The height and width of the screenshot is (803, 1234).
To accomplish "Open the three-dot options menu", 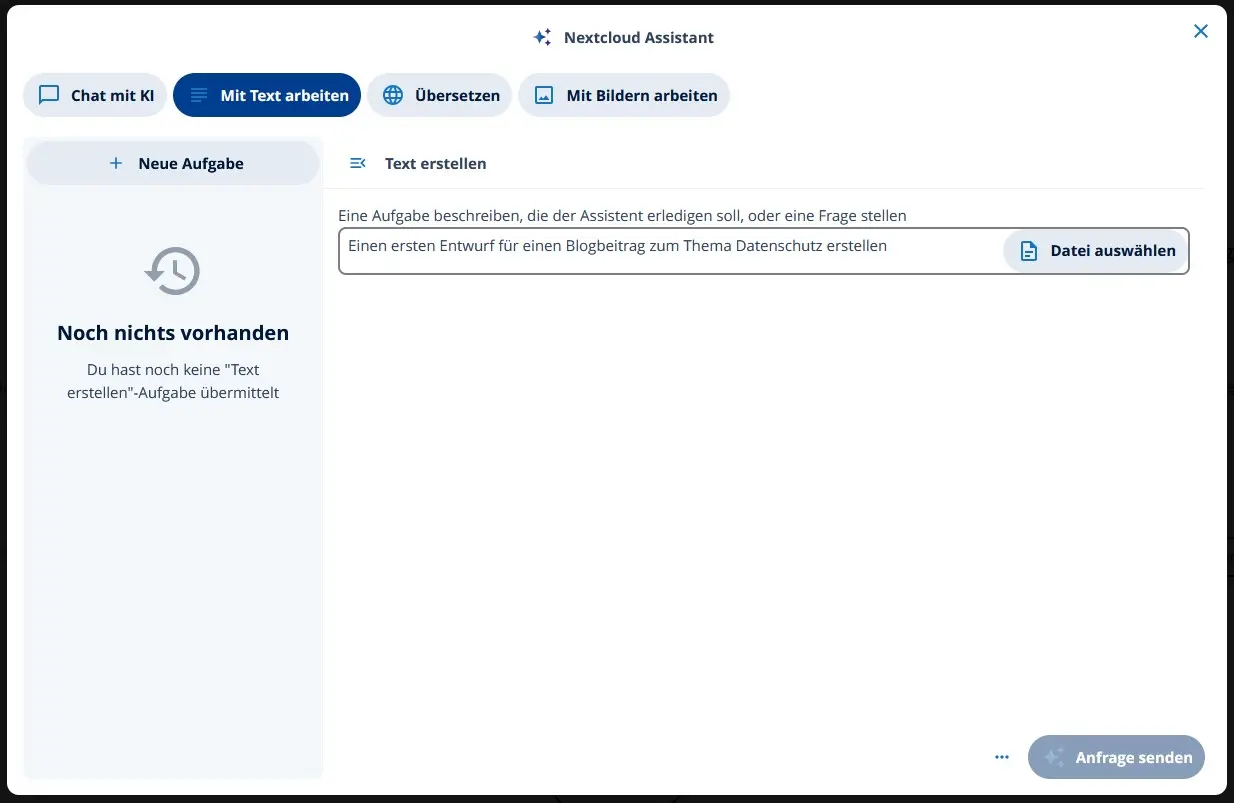I will pyautogui.click(x=1001, y=757).
